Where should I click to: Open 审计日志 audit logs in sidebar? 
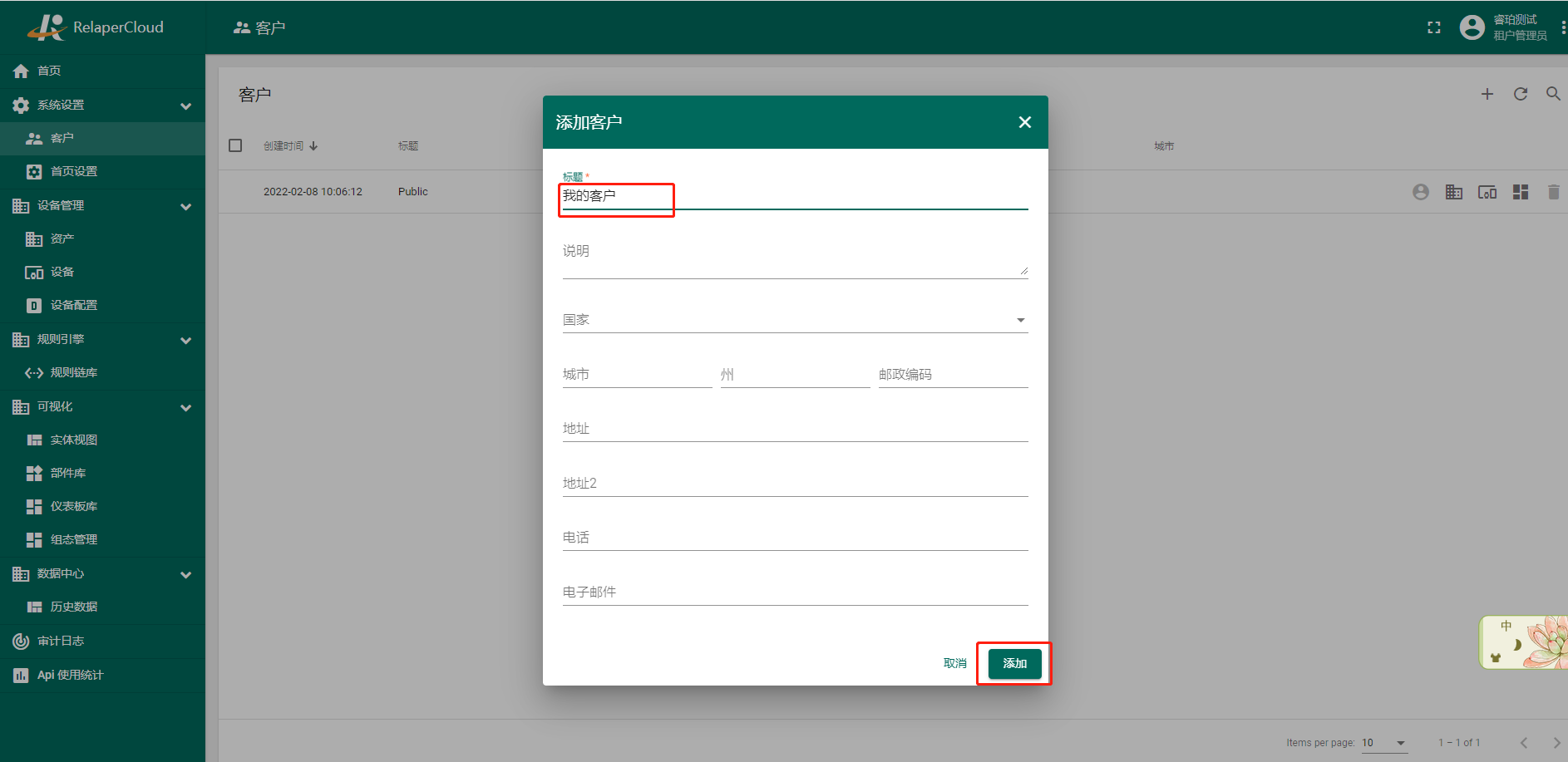click(102, 642)
